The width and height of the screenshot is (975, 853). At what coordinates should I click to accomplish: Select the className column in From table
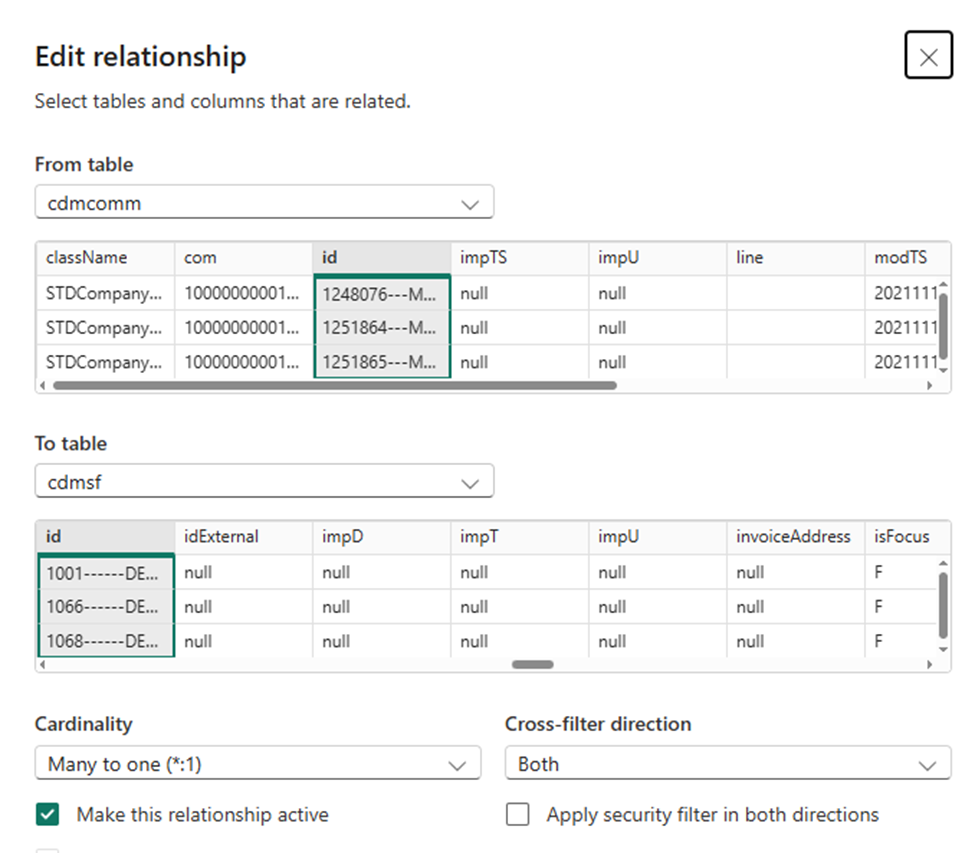point(106,258)
